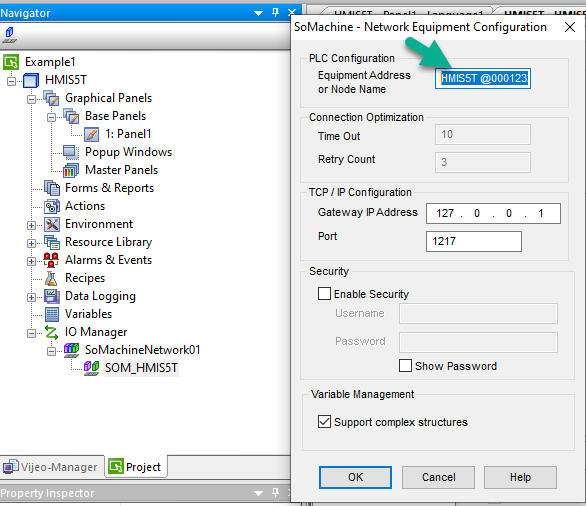
Task: Select the '1: Panel1' tree item
Action: coord(128,134)
